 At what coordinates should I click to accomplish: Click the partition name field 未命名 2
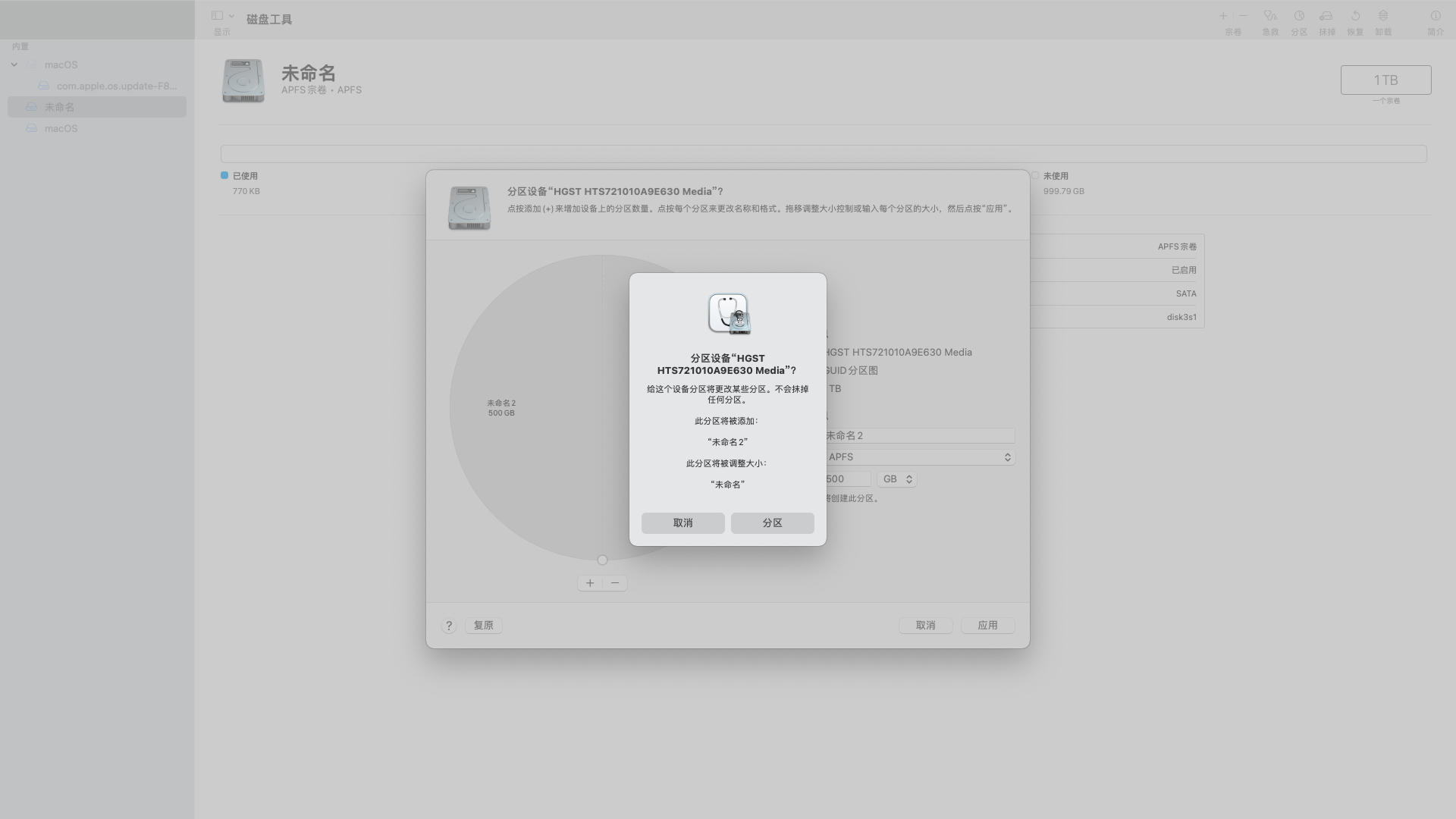click(x=919, y=436)
